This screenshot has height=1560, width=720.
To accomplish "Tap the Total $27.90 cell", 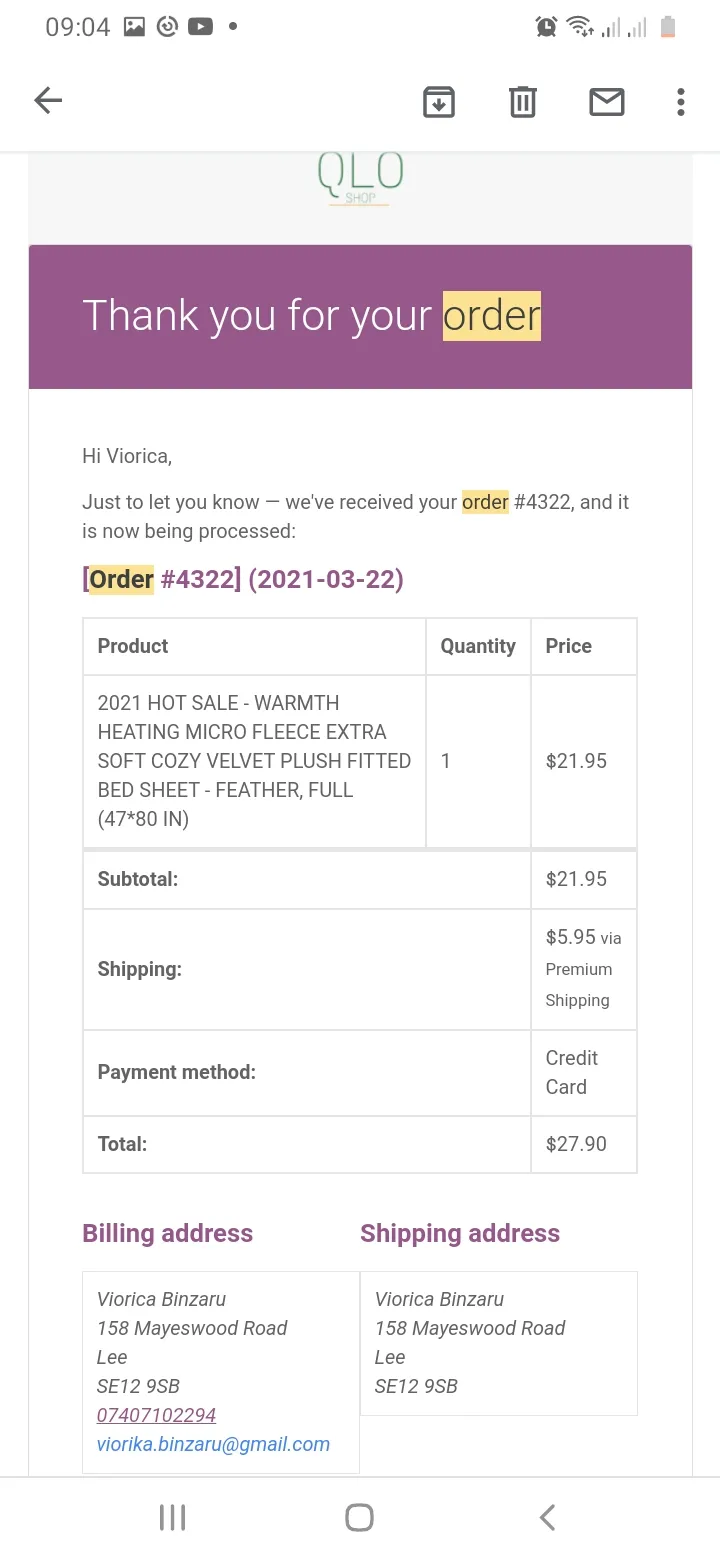I will 584,1144.
